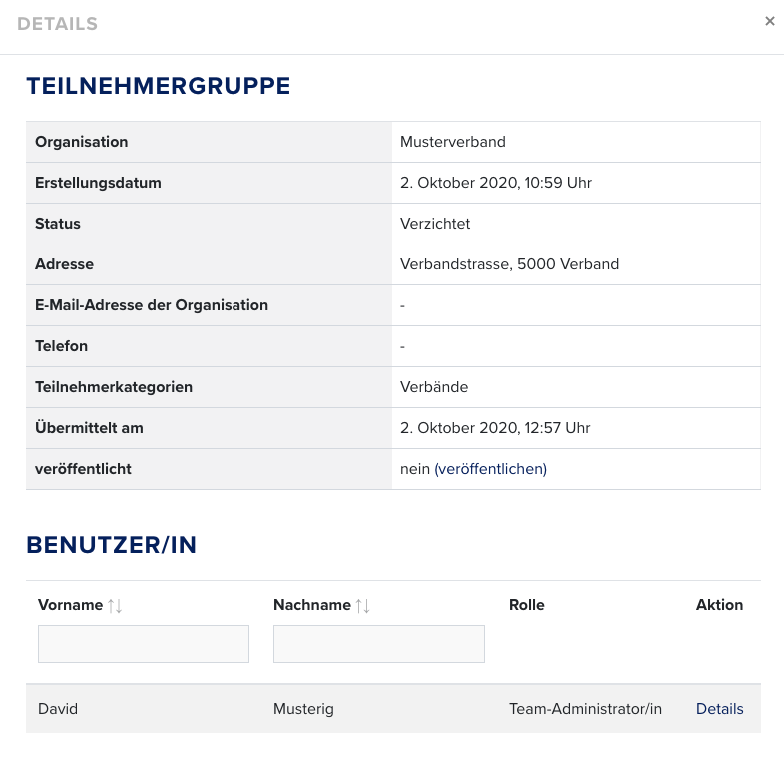Click the Vorname column header
784x757 pixels.
[x=70, y=605]
